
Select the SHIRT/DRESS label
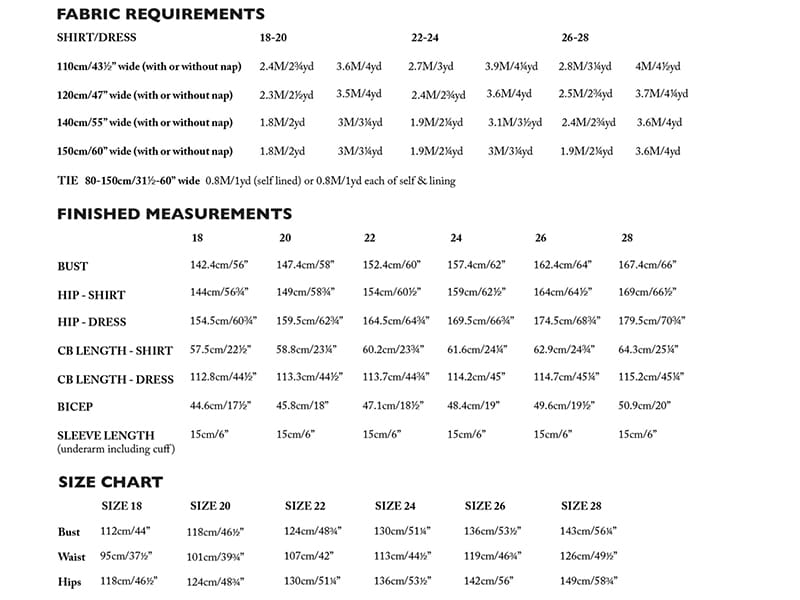click(102, 37)
